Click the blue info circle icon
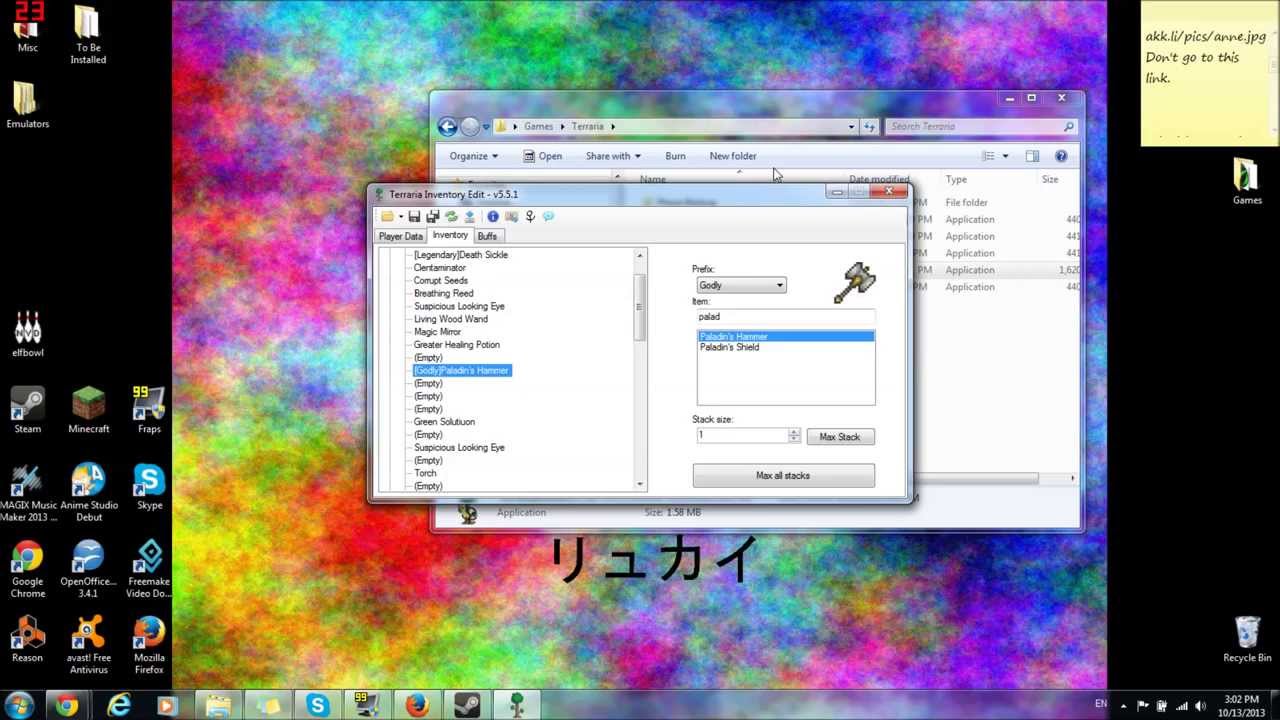 (x=493, y=216)
